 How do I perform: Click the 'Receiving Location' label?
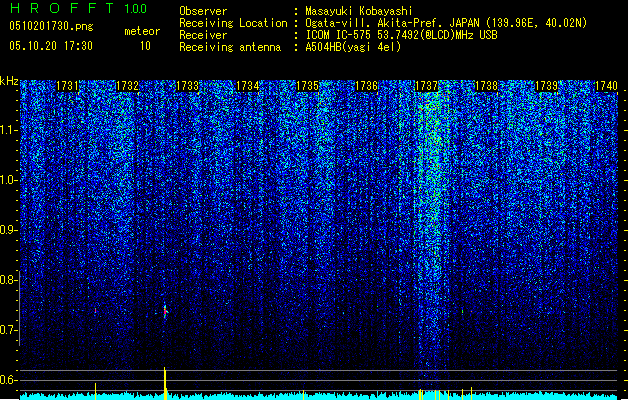pos(233,23)
